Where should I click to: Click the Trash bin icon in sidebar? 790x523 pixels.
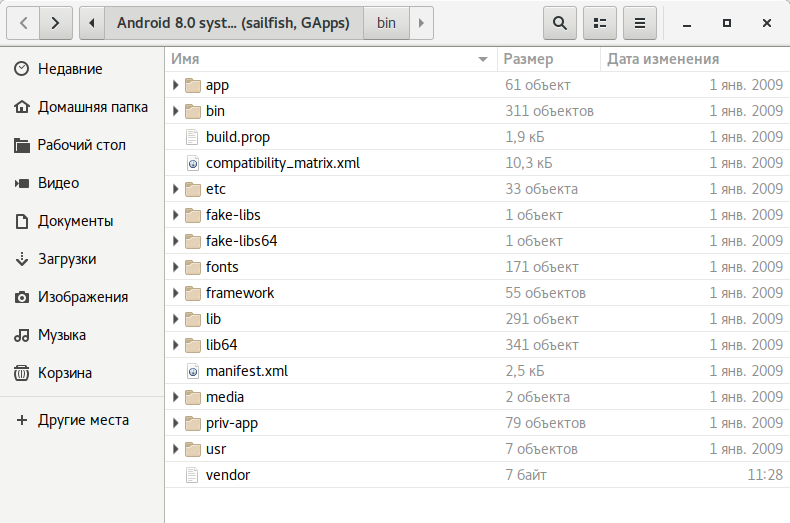tap(21, 373)
